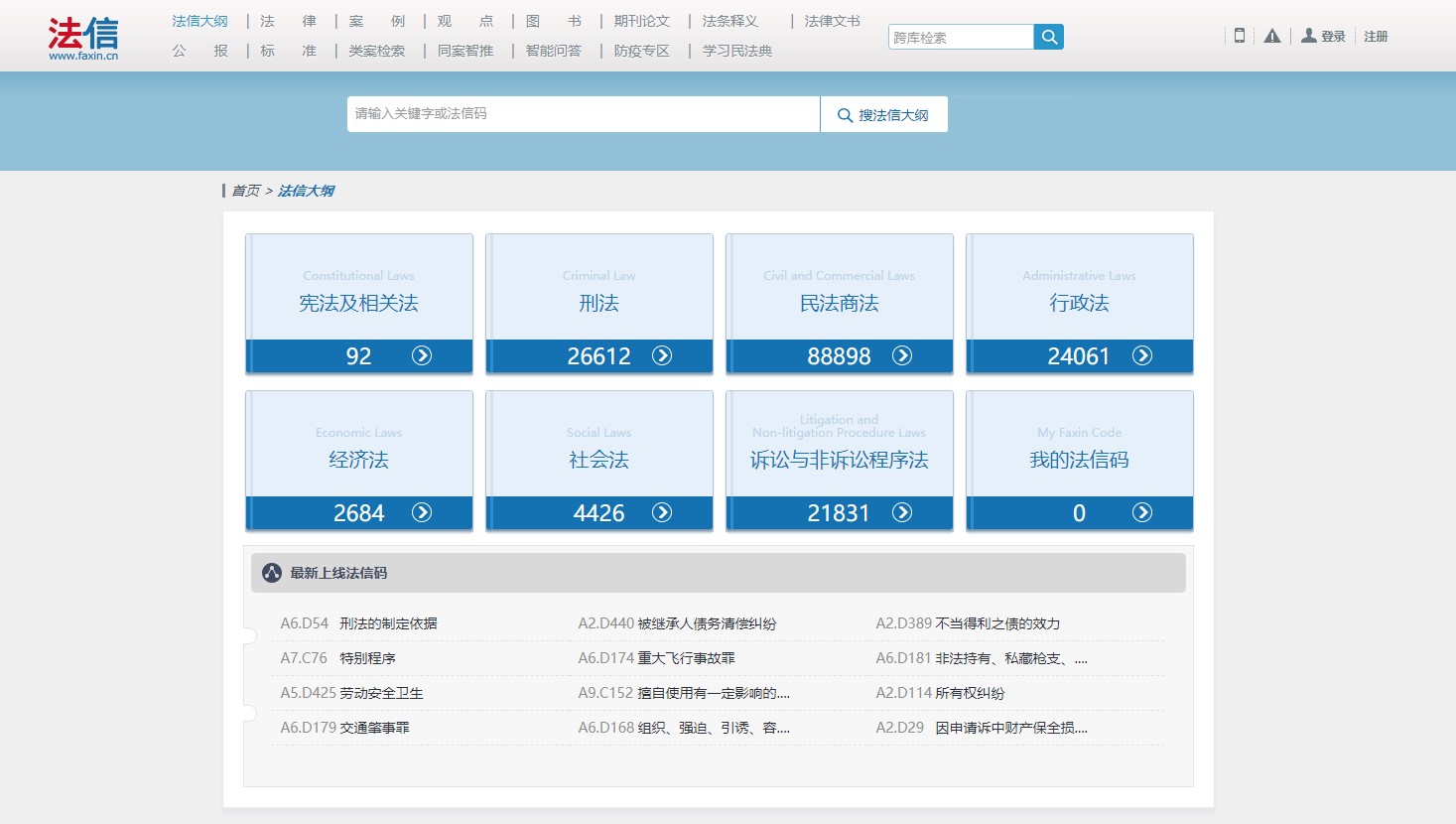Click the arrow icon on the 我的法信码 card
The height and width of the screenshot is (824, 1456).
coord(1142,512)
